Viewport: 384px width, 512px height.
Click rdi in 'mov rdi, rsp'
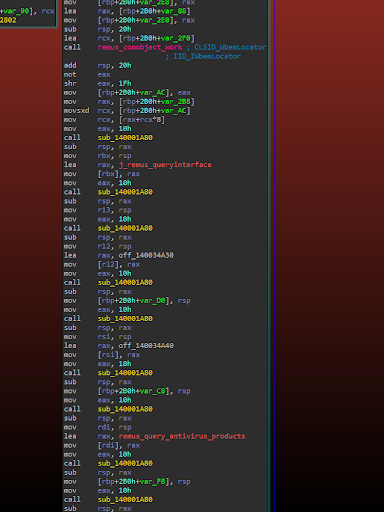tap(104, 427)
